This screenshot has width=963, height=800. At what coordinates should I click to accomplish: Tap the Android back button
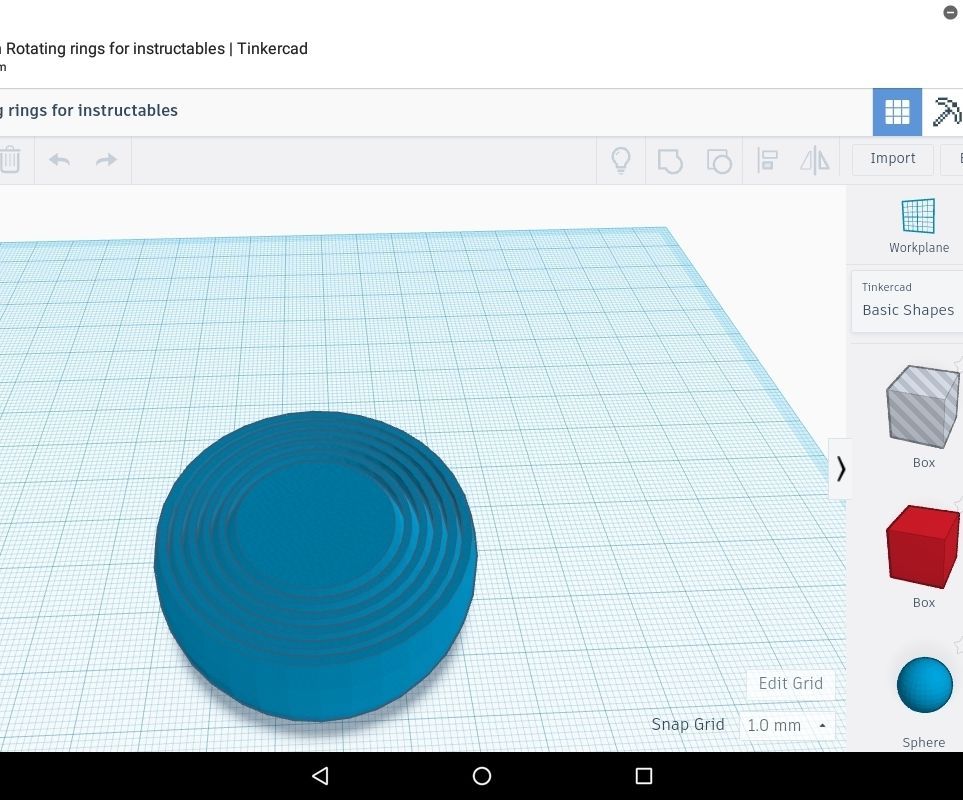pyautogui.click(x=321, y=776)
